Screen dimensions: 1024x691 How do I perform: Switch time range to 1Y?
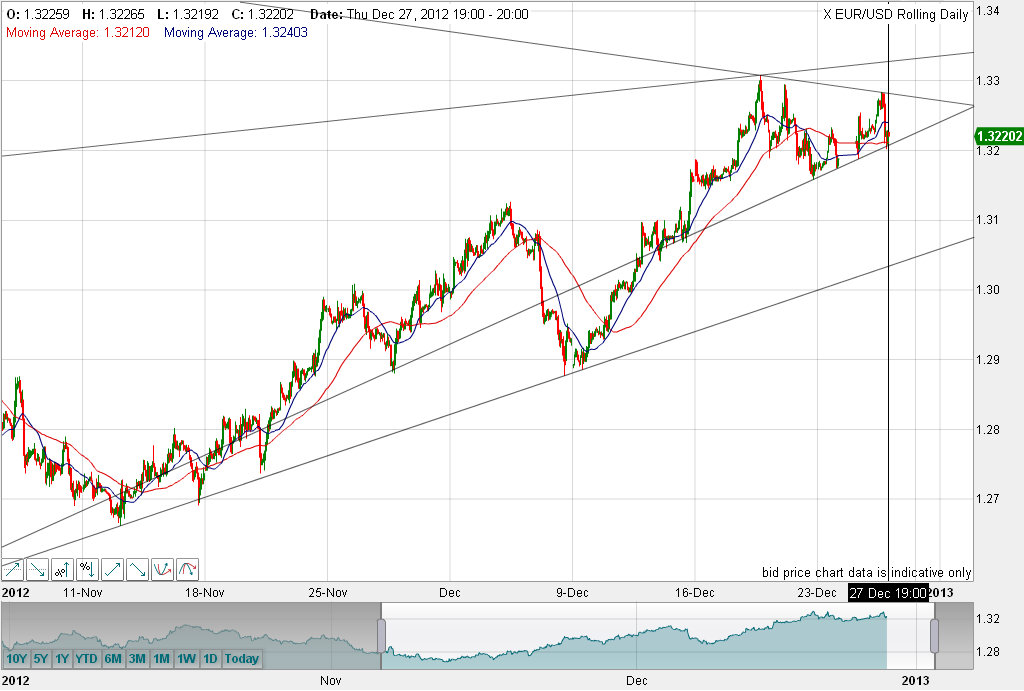(62, 658)
